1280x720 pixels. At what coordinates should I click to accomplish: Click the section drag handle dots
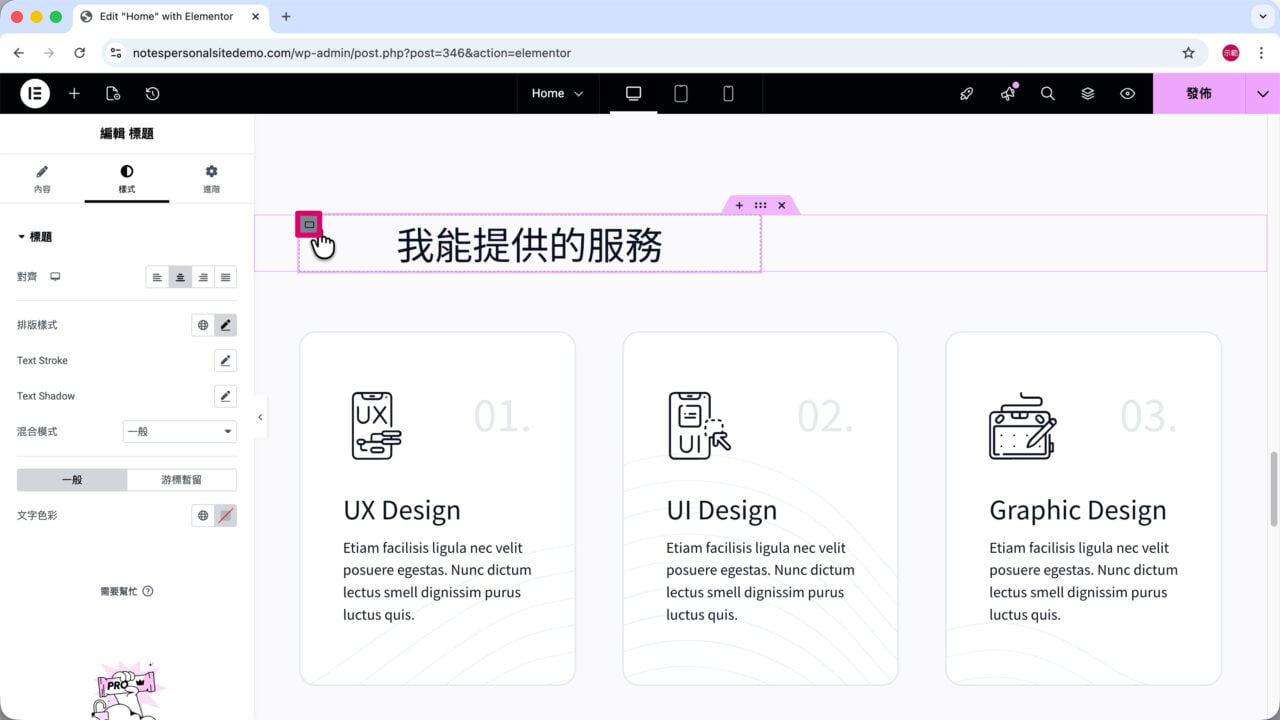click(760, 205)
